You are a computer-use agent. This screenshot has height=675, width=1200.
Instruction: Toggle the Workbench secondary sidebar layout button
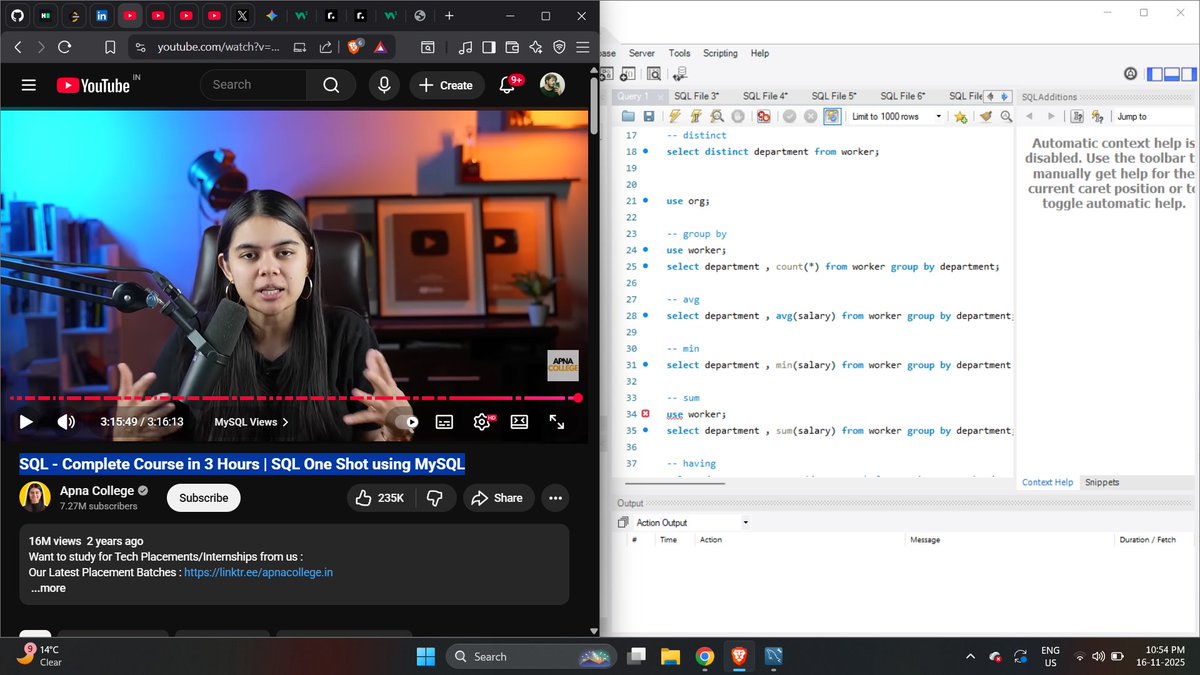point(1188,74)
